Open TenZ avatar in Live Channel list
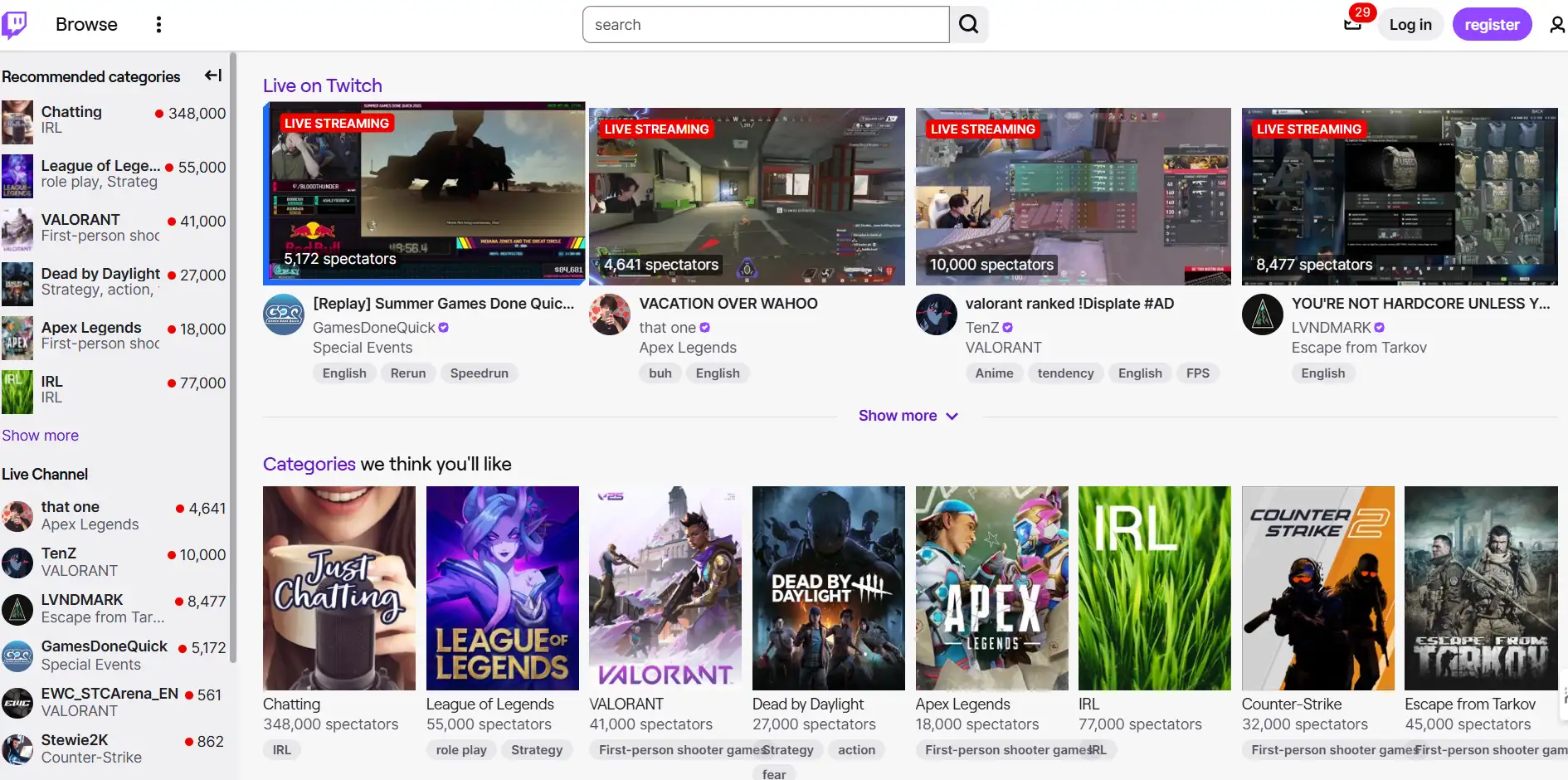Viewport: 1568px width, 780px height. click(x=17, y=563)
